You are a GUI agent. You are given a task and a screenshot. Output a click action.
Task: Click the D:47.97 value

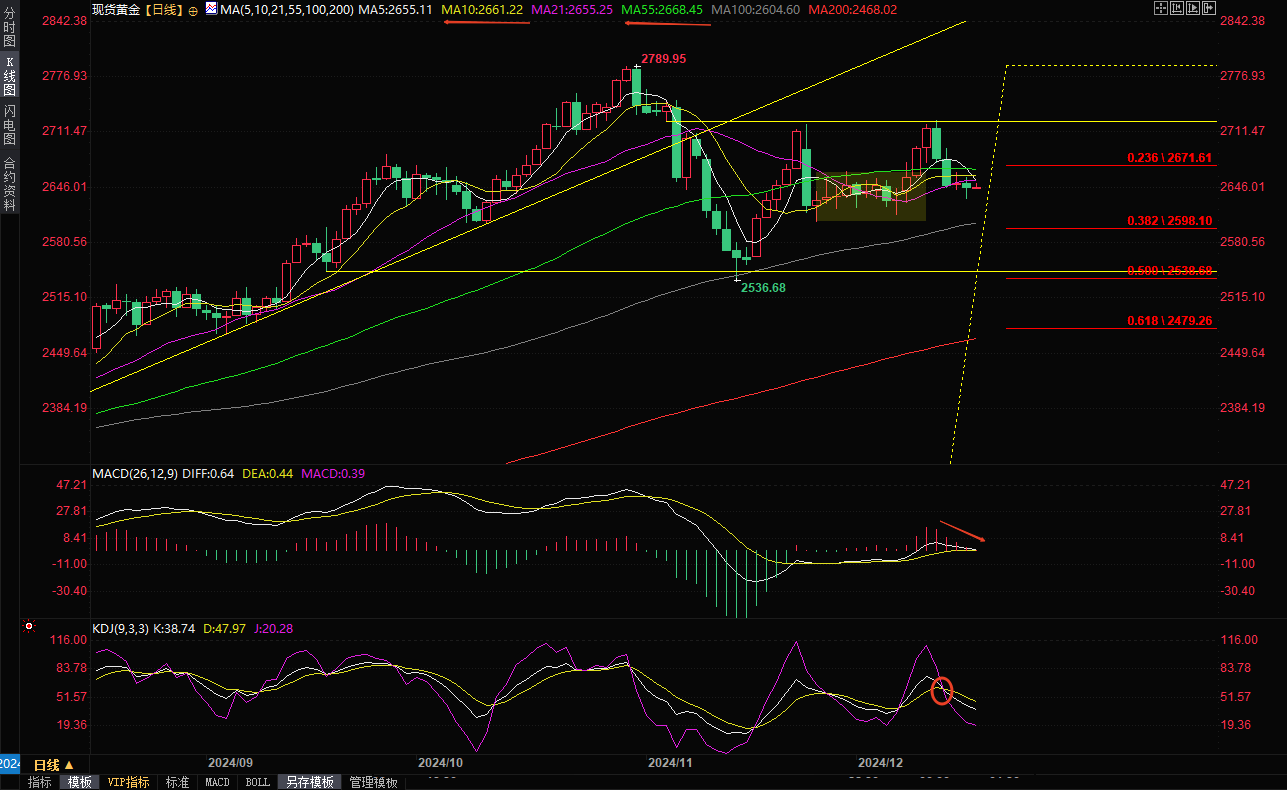point(223,628)
